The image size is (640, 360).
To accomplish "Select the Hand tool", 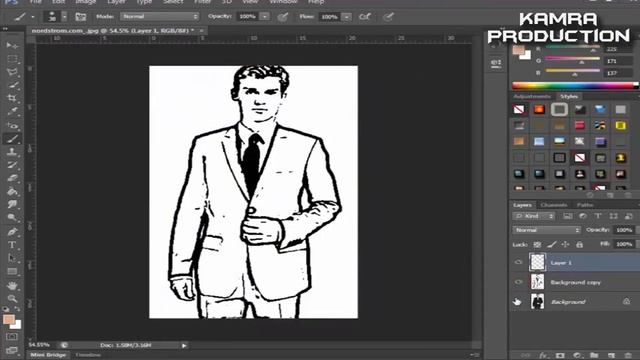I will tap(12, 285).
